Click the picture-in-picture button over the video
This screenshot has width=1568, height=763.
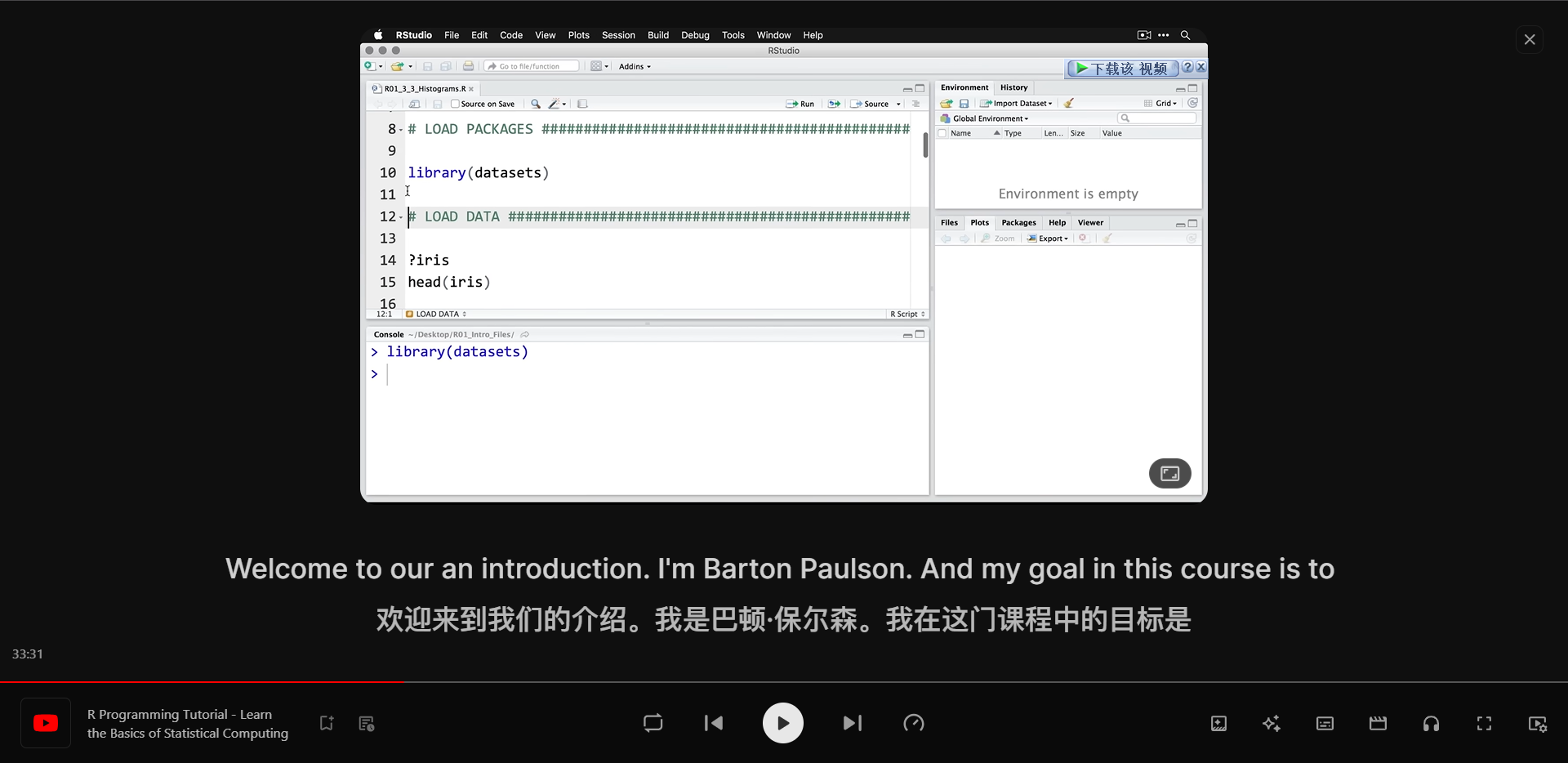click(x=1169, y=473)
